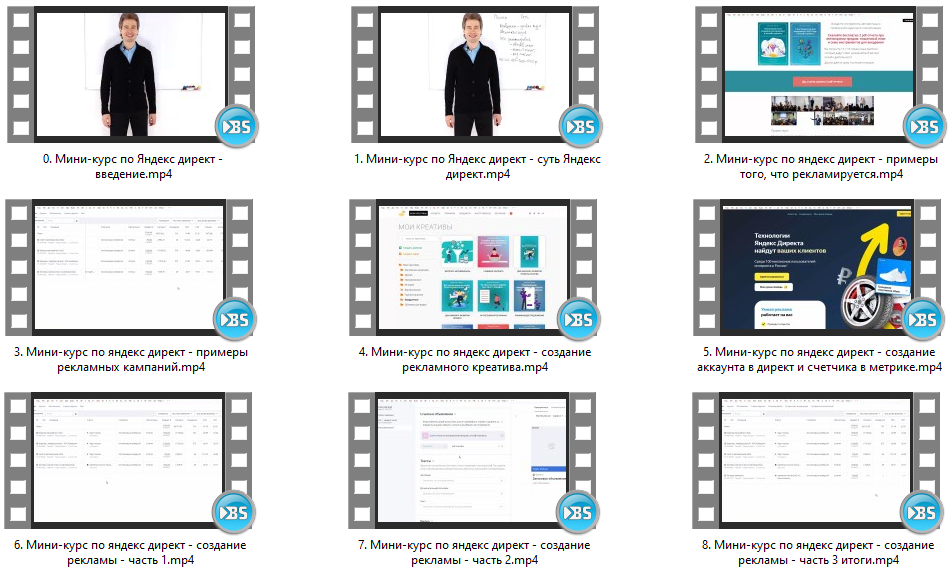The image size is (950, 574).
Task: Select file name '5. ... создание аккаунта в директ и счетчика в метрике.mp4'
Action: click(819, 359)
